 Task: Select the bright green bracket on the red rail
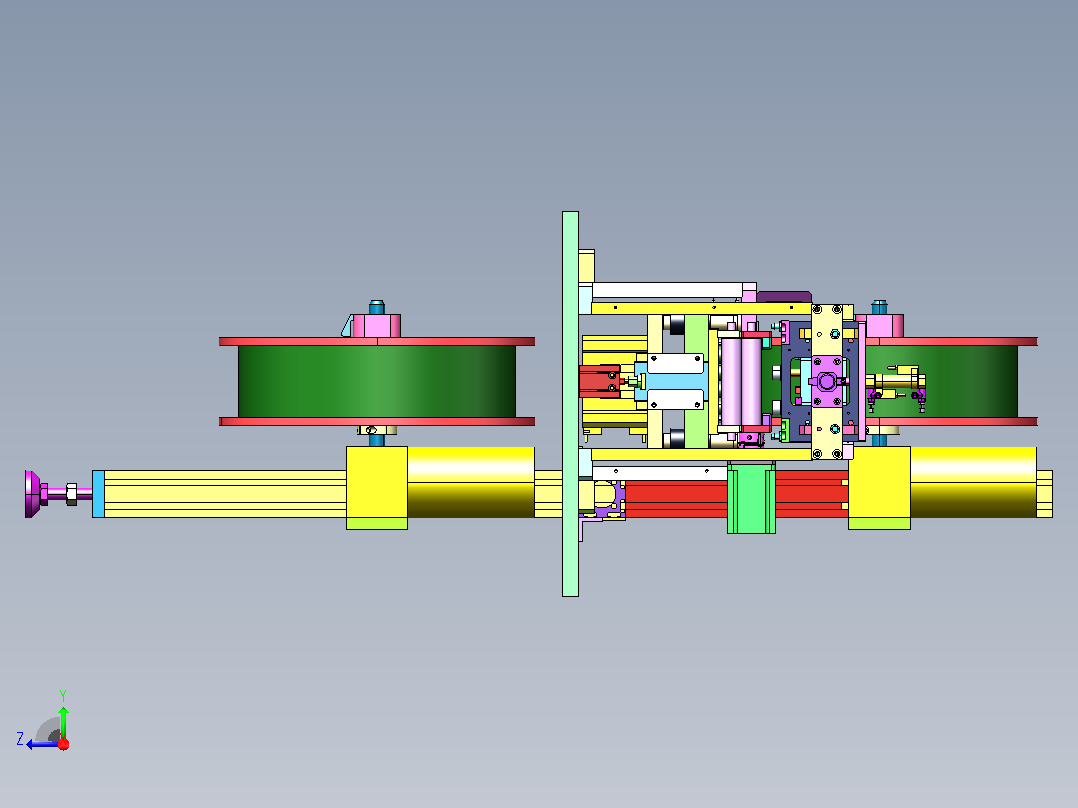pyautogui.click(x=751, y=498)
